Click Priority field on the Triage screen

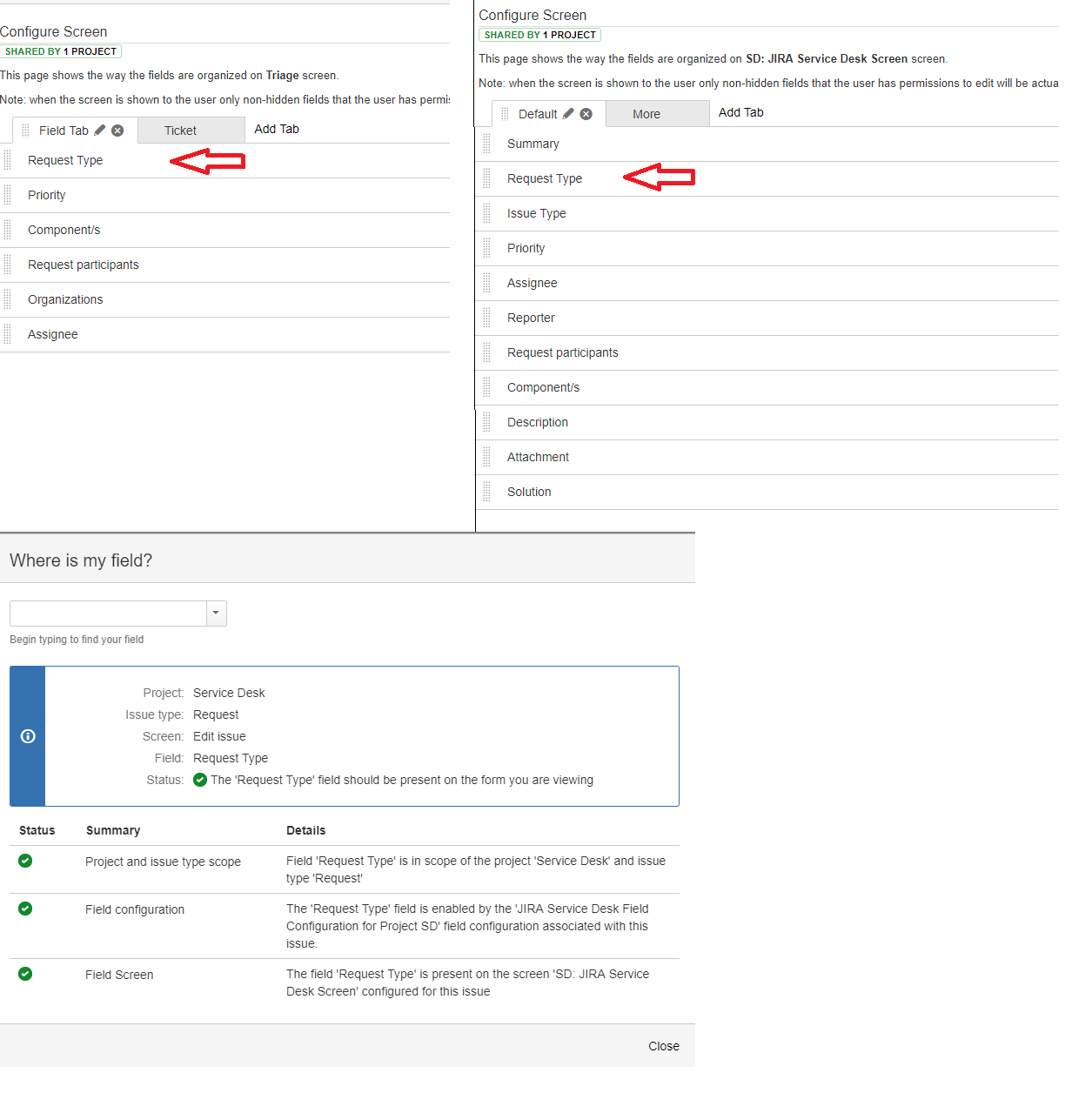[225, 196]
